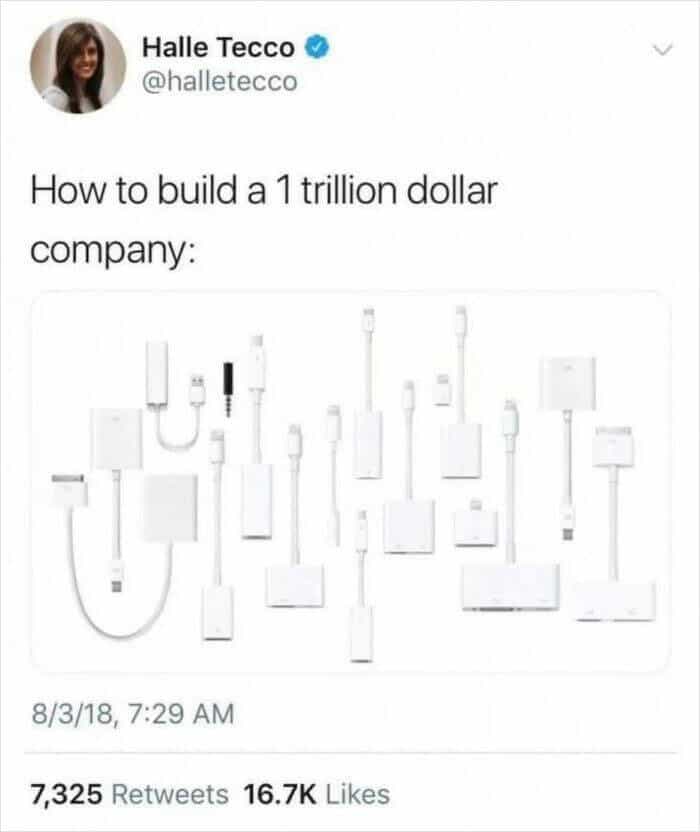Viewport: 700px width, 832px height.
Task: Open the attached adapters image
Action: (x=350, y=481)
